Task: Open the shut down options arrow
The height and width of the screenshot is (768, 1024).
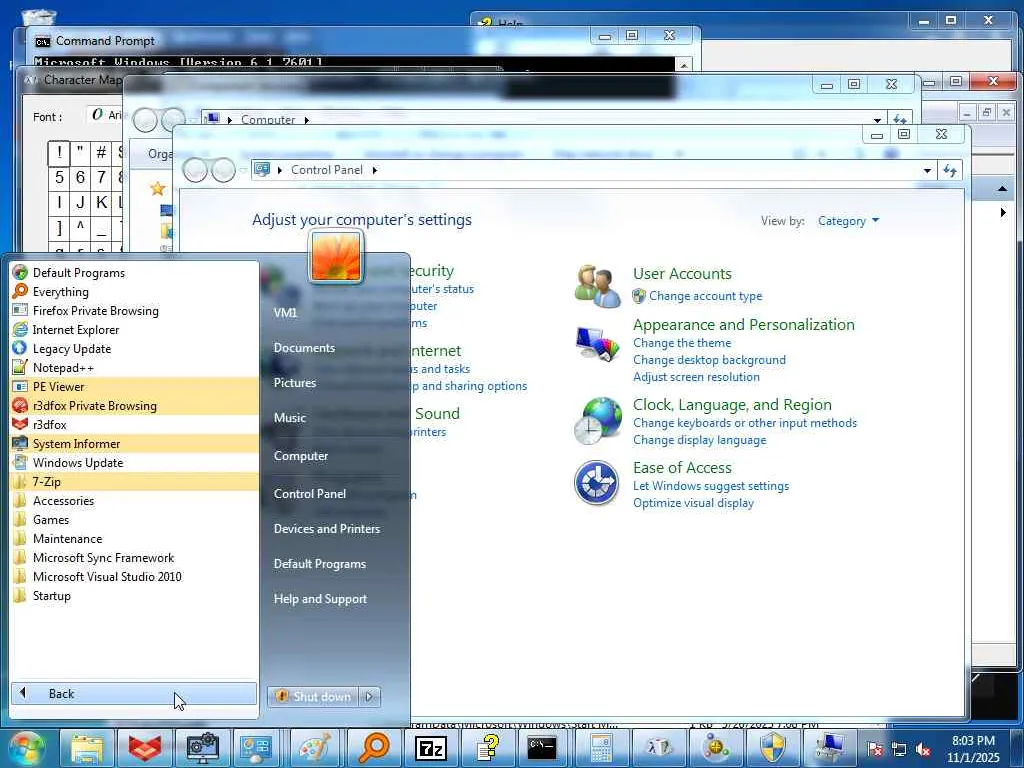Action: 369,697
